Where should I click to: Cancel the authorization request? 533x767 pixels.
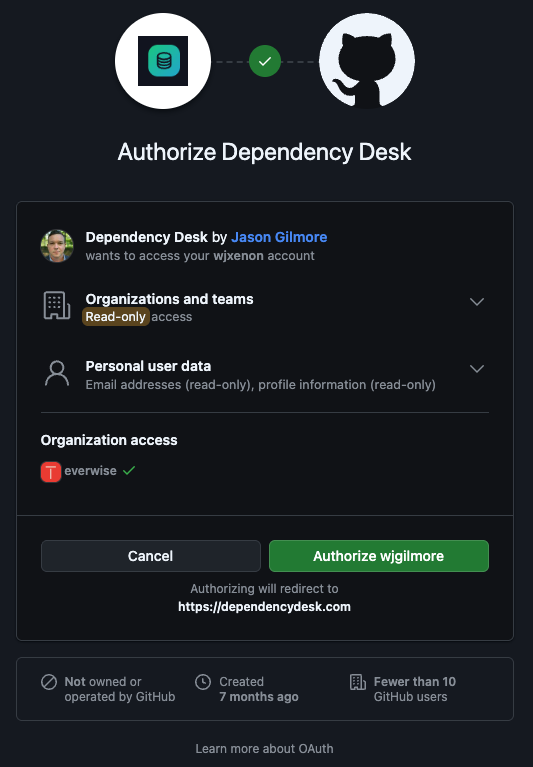[151, 556]
